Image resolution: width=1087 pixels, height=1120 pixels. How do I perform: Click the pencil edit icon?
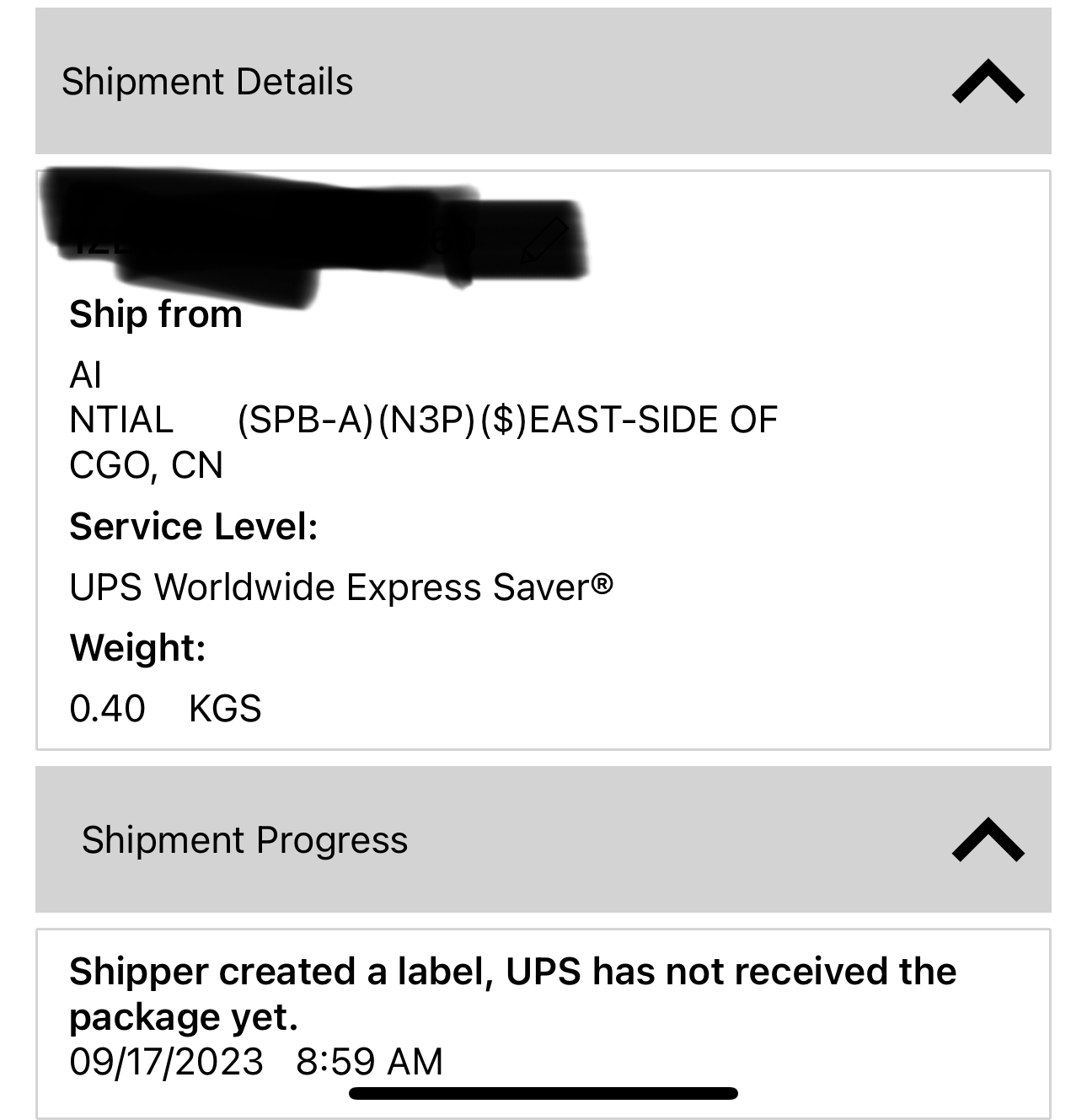[x=544, y=240]
